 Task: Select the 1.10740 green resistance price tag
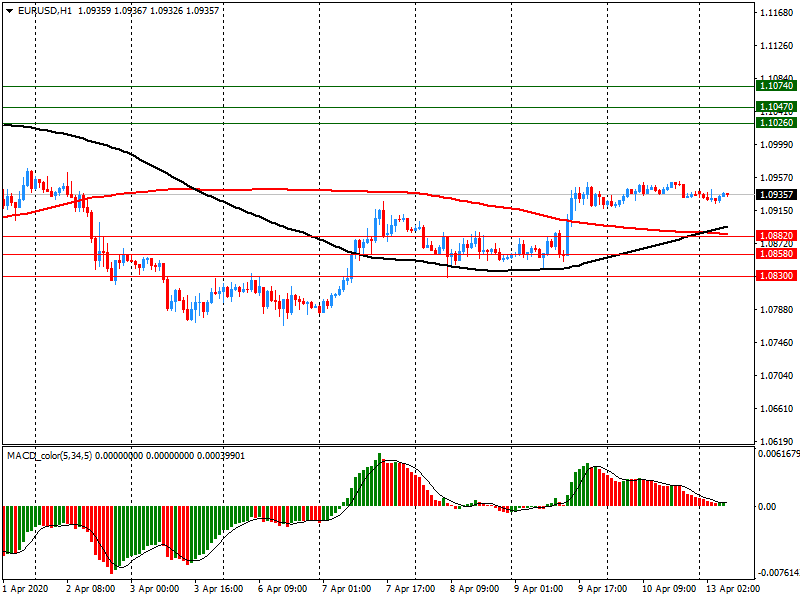coord(776,87)
